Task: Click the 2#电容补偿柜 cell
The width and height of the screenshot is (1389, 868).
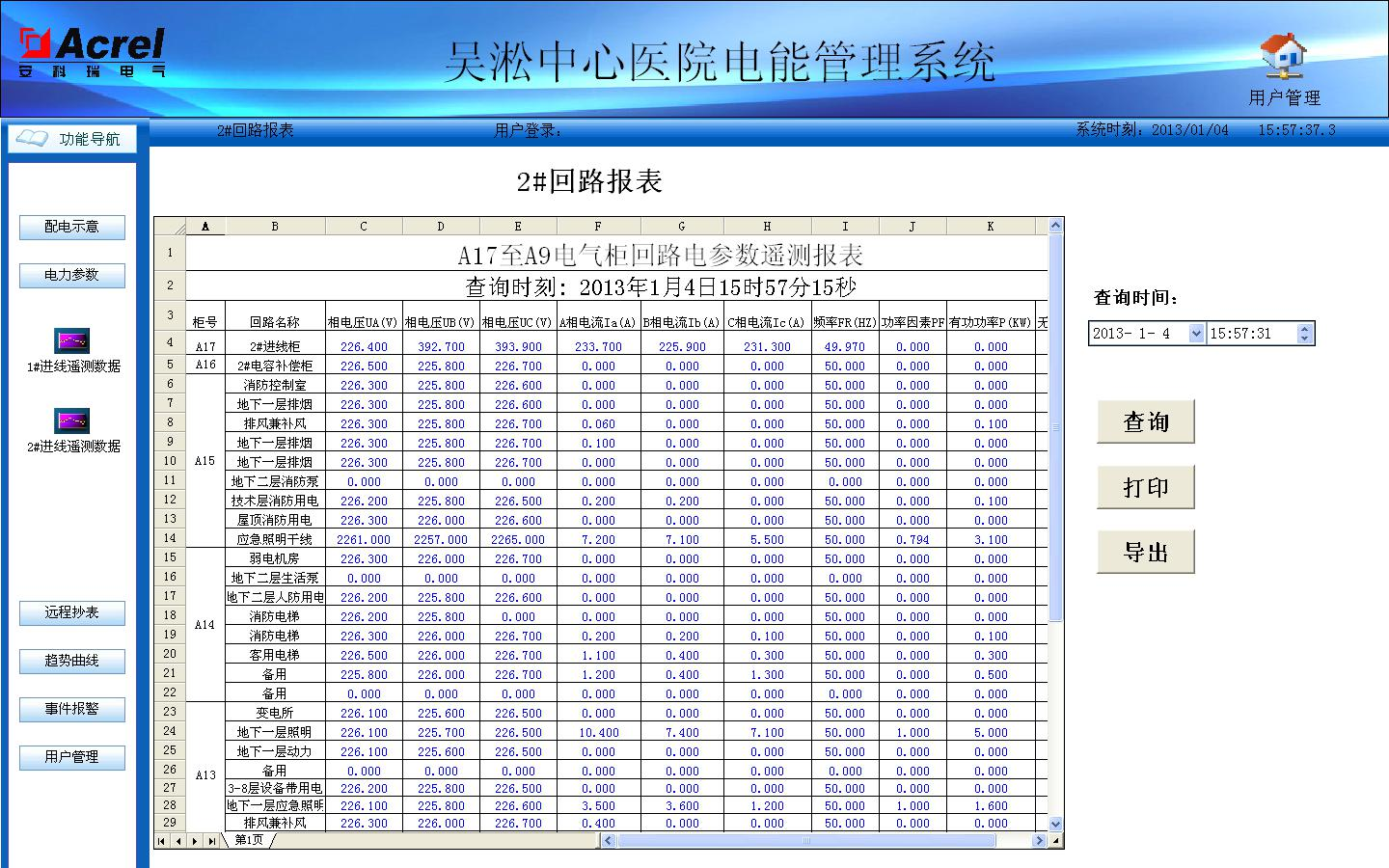Action: (x=275, y=366)
